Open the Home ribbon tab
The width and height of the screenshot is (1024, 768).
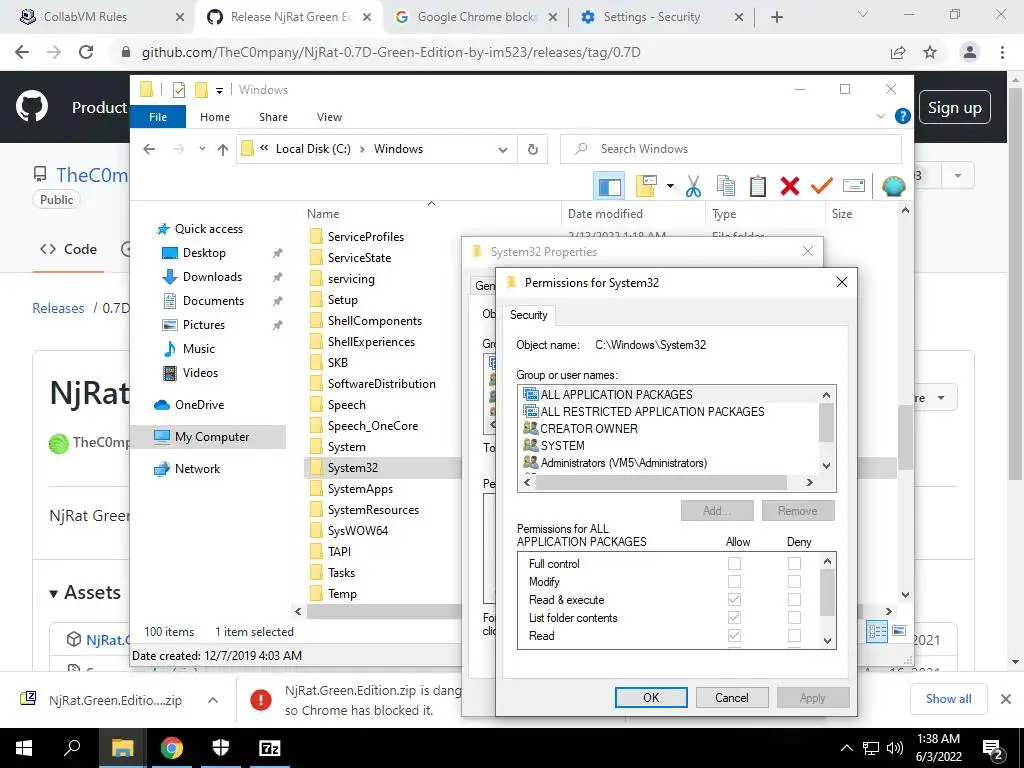click(x=215, y=117)
